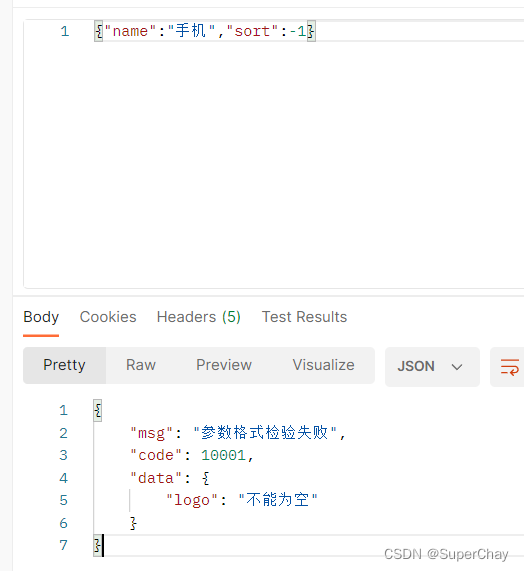Screen dimensions: 524x571
Task: Click the "不能为空" value in response
Action: [x=278, y=500]
